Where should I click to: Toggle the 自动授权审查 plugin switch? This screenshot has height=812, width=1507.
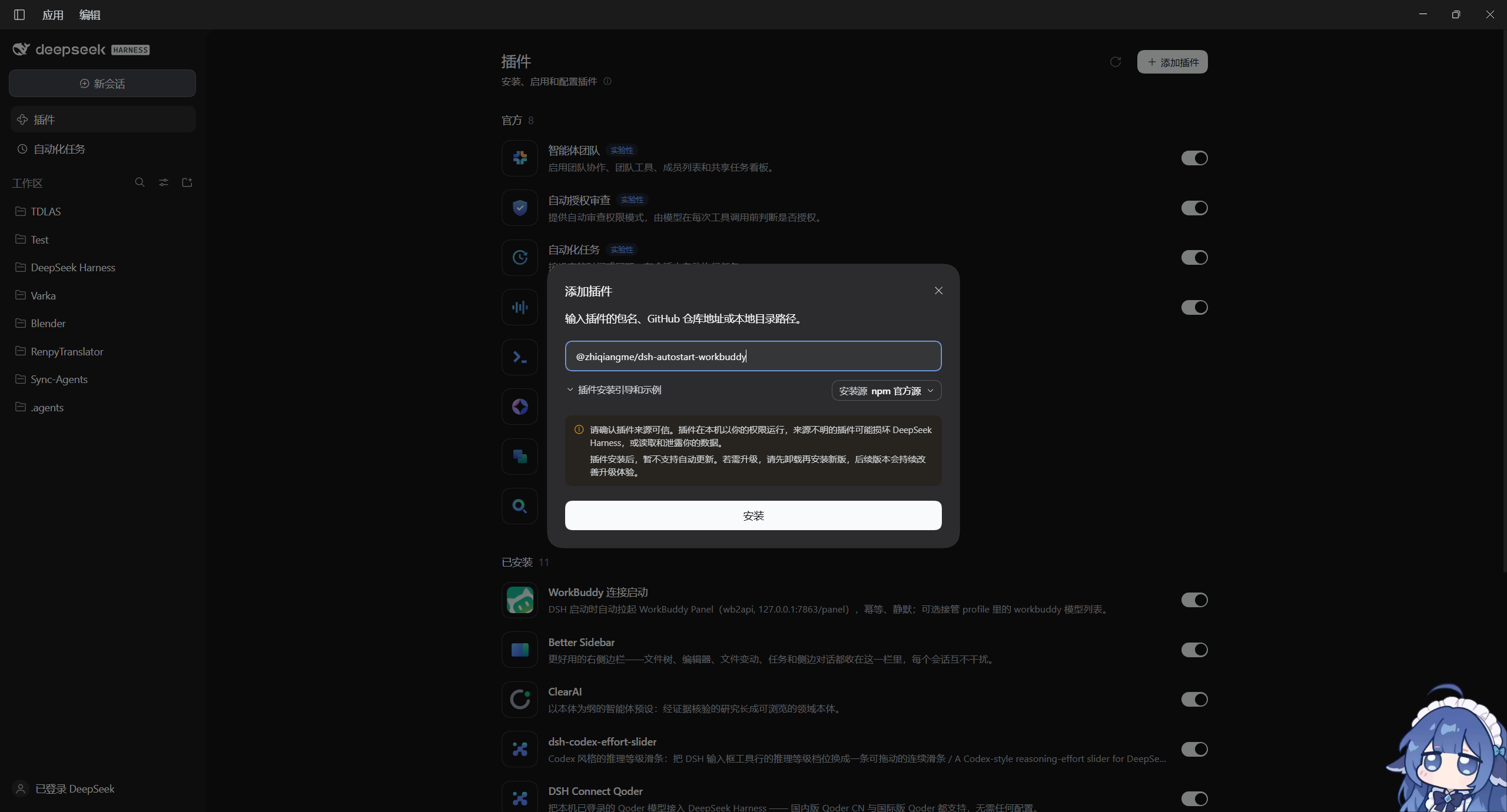click(1194, 208)
